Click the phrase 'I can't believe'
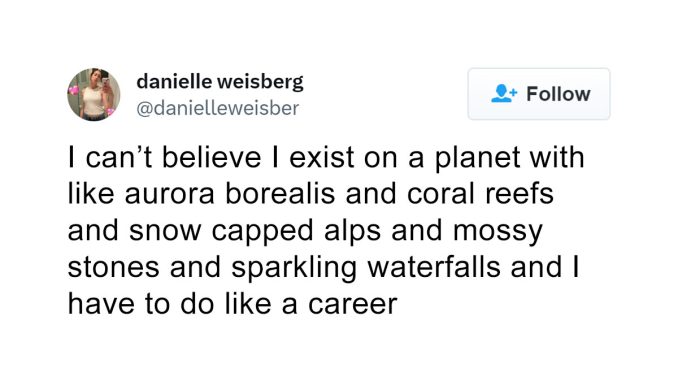Viewport: 678px width, 381px height. [164, 157]
